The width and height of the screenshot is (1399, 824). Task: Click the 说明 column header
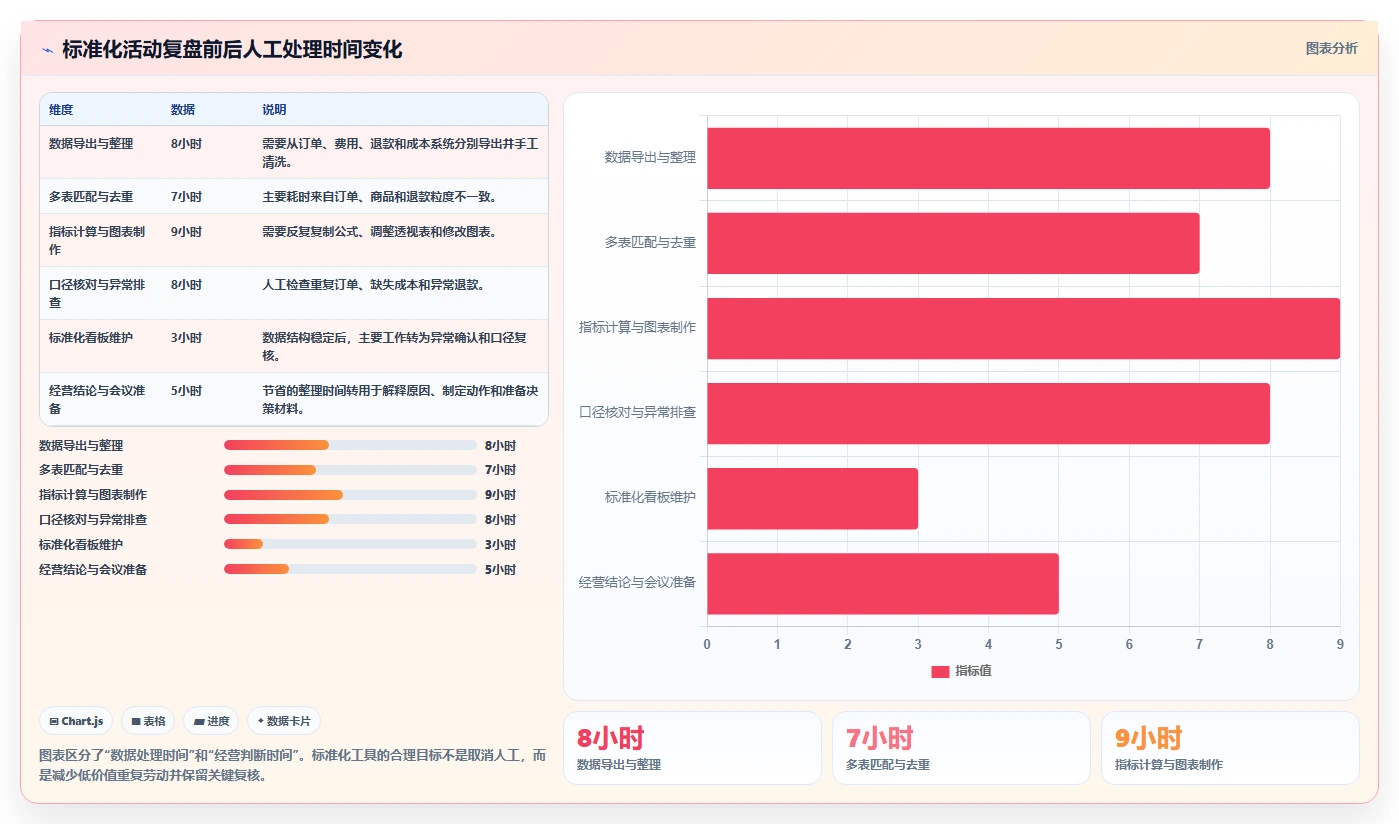click(x=274, y=110)
